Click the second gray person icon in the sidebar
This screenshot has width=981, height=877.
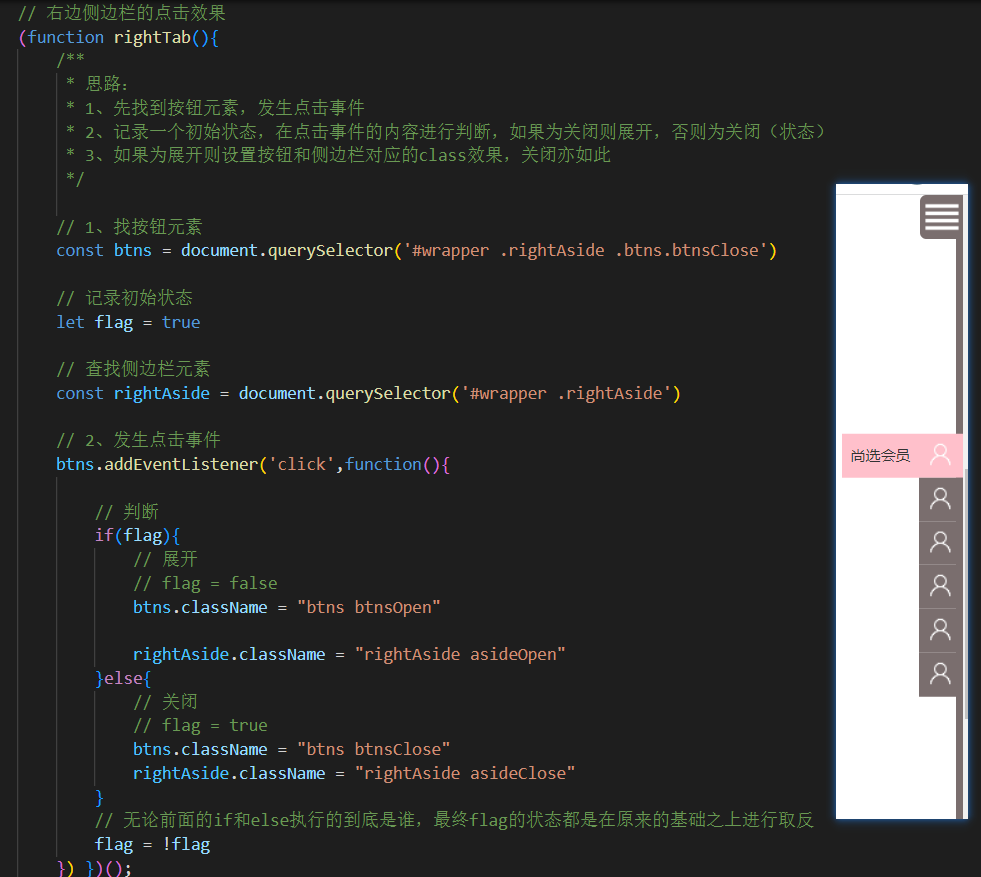(938, 542)
